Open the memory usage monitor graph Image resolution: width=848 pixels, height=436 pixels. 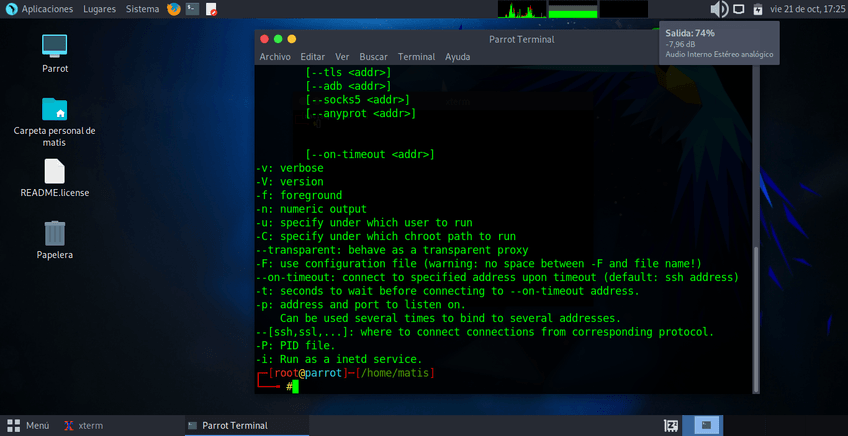(573, 9)
